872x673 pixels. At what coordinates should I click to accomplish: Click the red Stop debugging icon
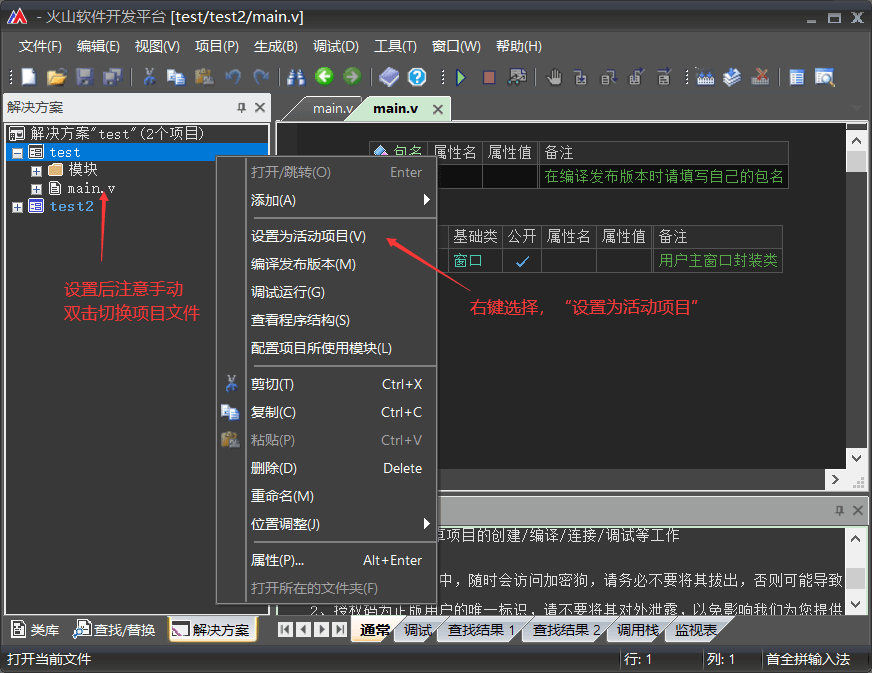[x=489, y=77]
